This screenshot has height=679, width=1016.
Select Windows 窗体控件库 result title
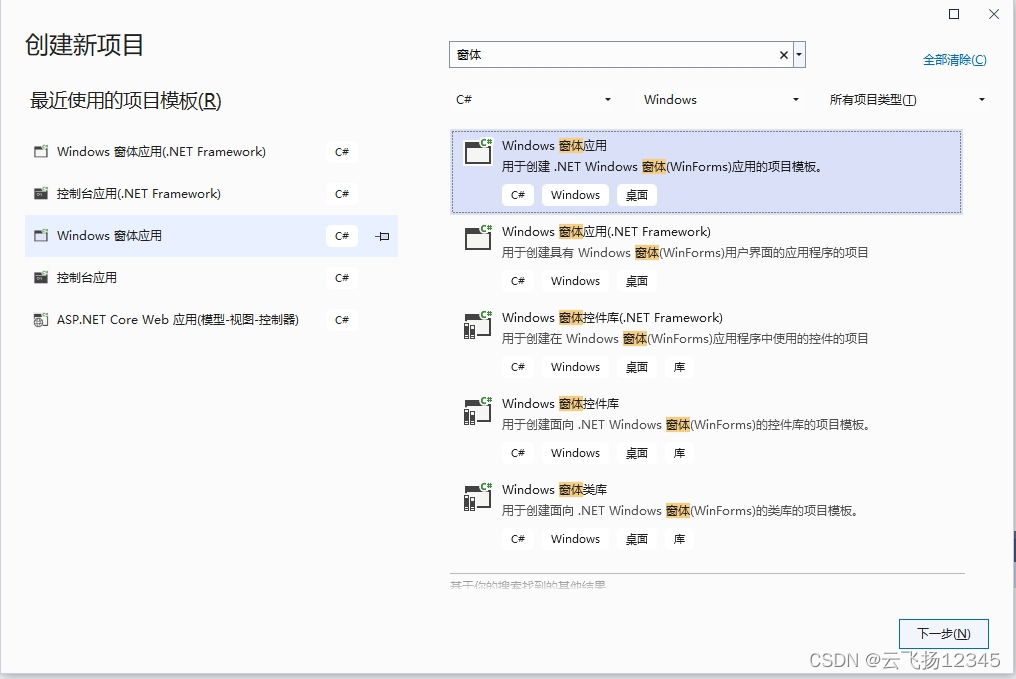click(560, 404)
